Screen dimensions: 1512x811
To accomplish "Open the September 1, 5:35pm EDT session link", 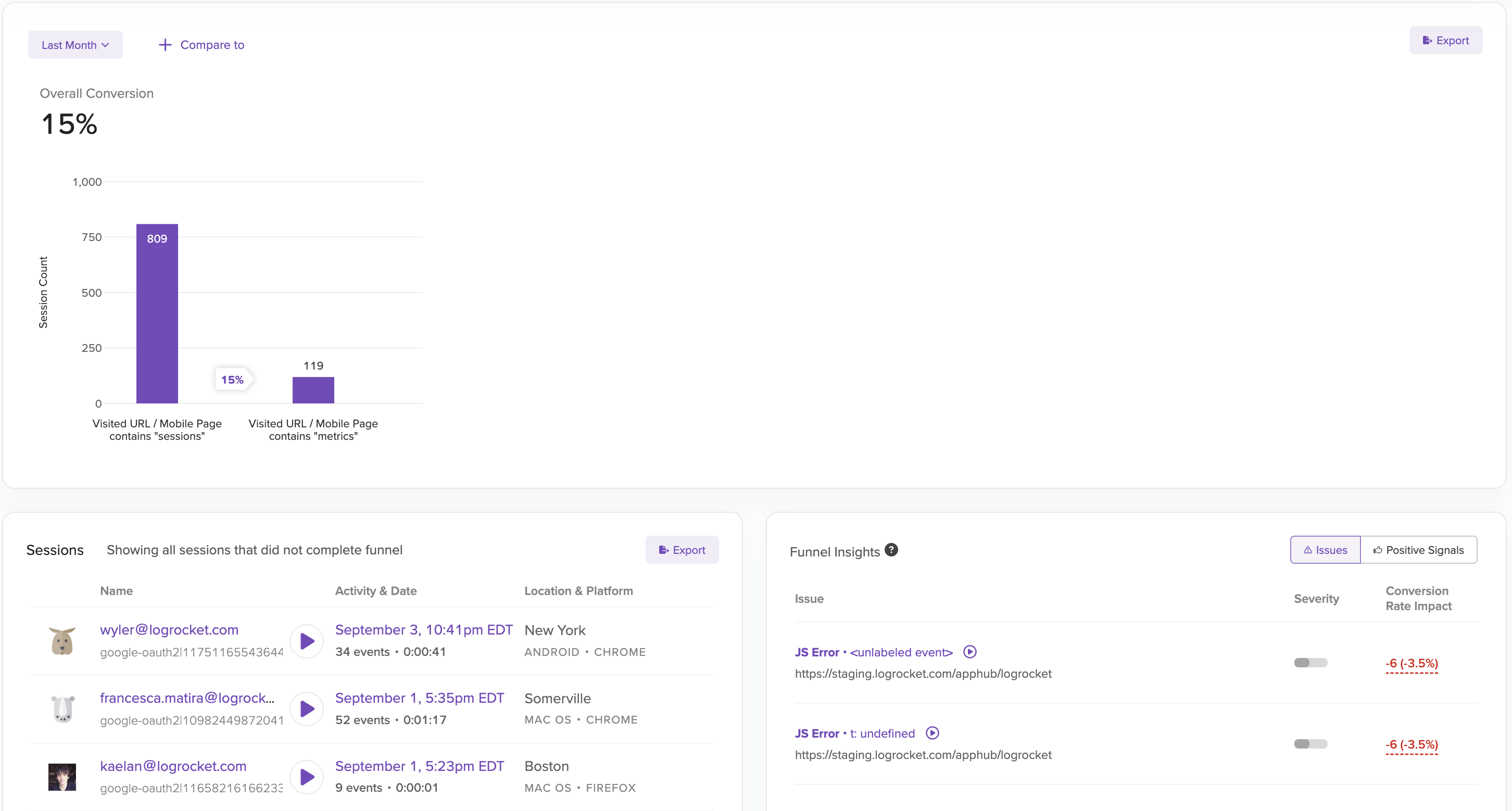I will tap(419, 698).
